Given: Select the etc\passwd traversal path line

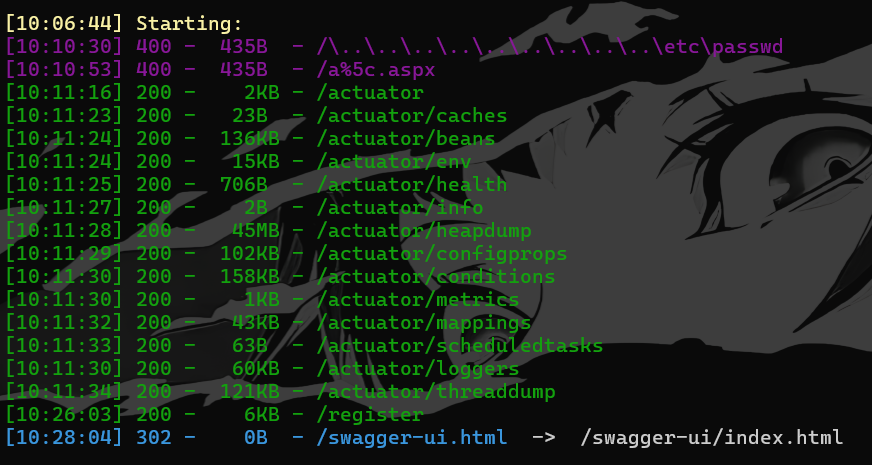Looking at the screenshot, I should (549, 47).
